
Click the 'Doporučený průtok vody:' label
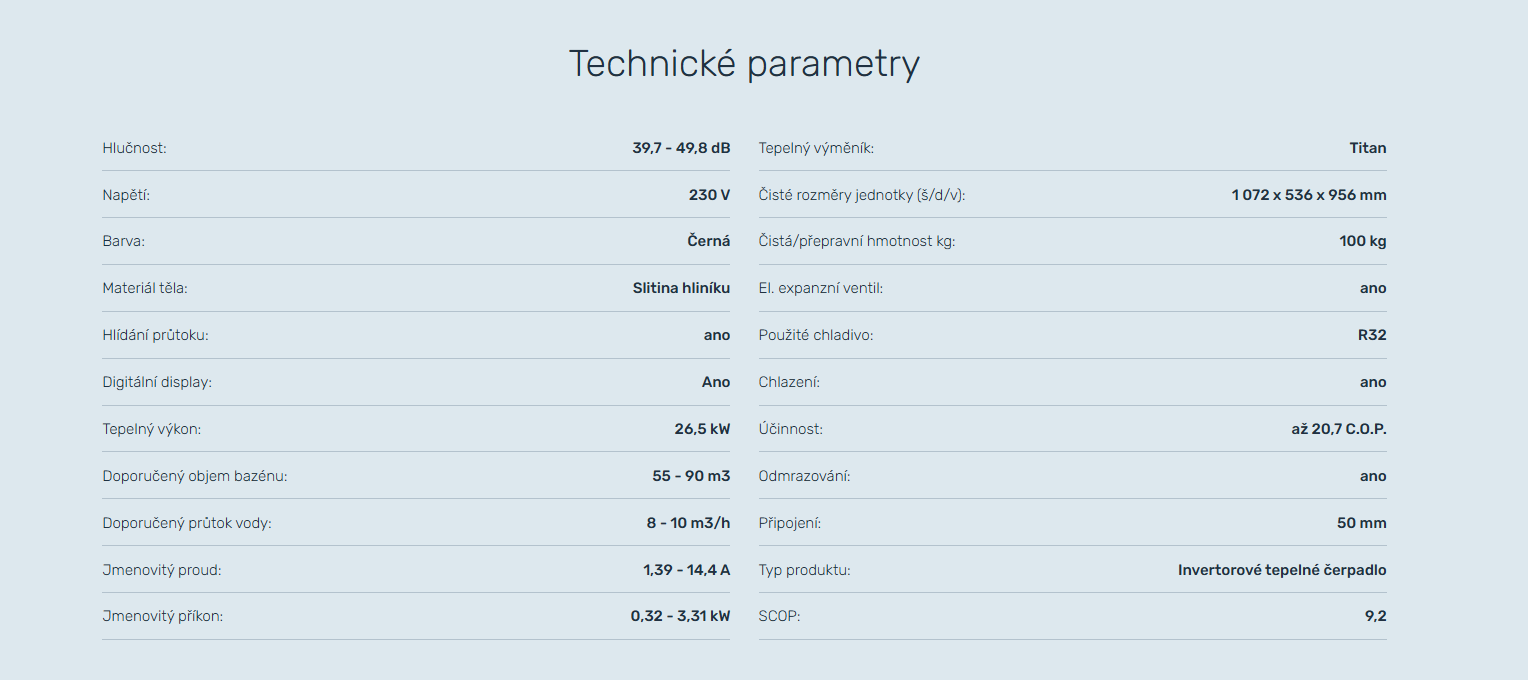(187, 523)
